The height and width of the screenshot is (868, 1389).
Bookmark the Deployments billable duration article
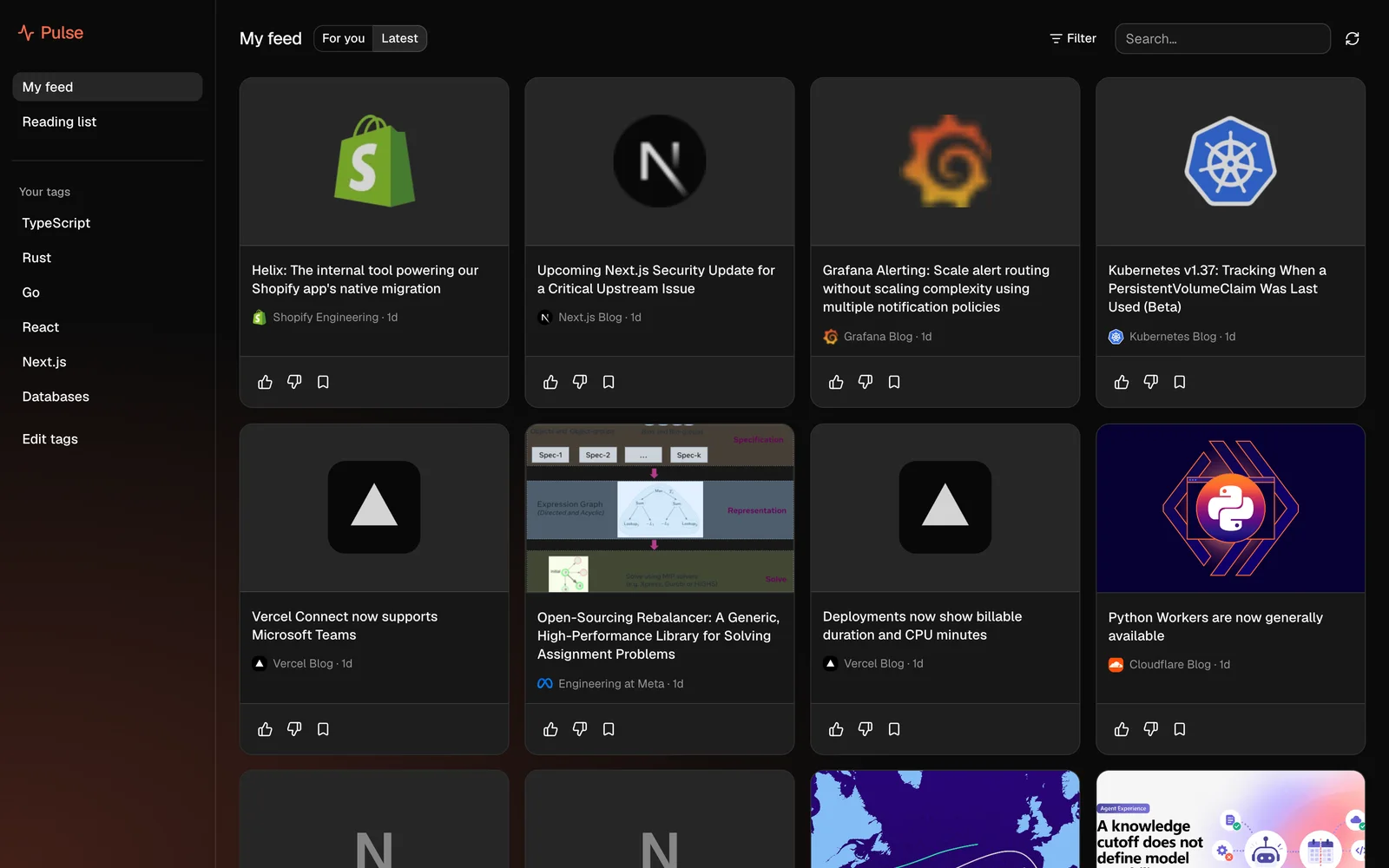pos(894,729)
